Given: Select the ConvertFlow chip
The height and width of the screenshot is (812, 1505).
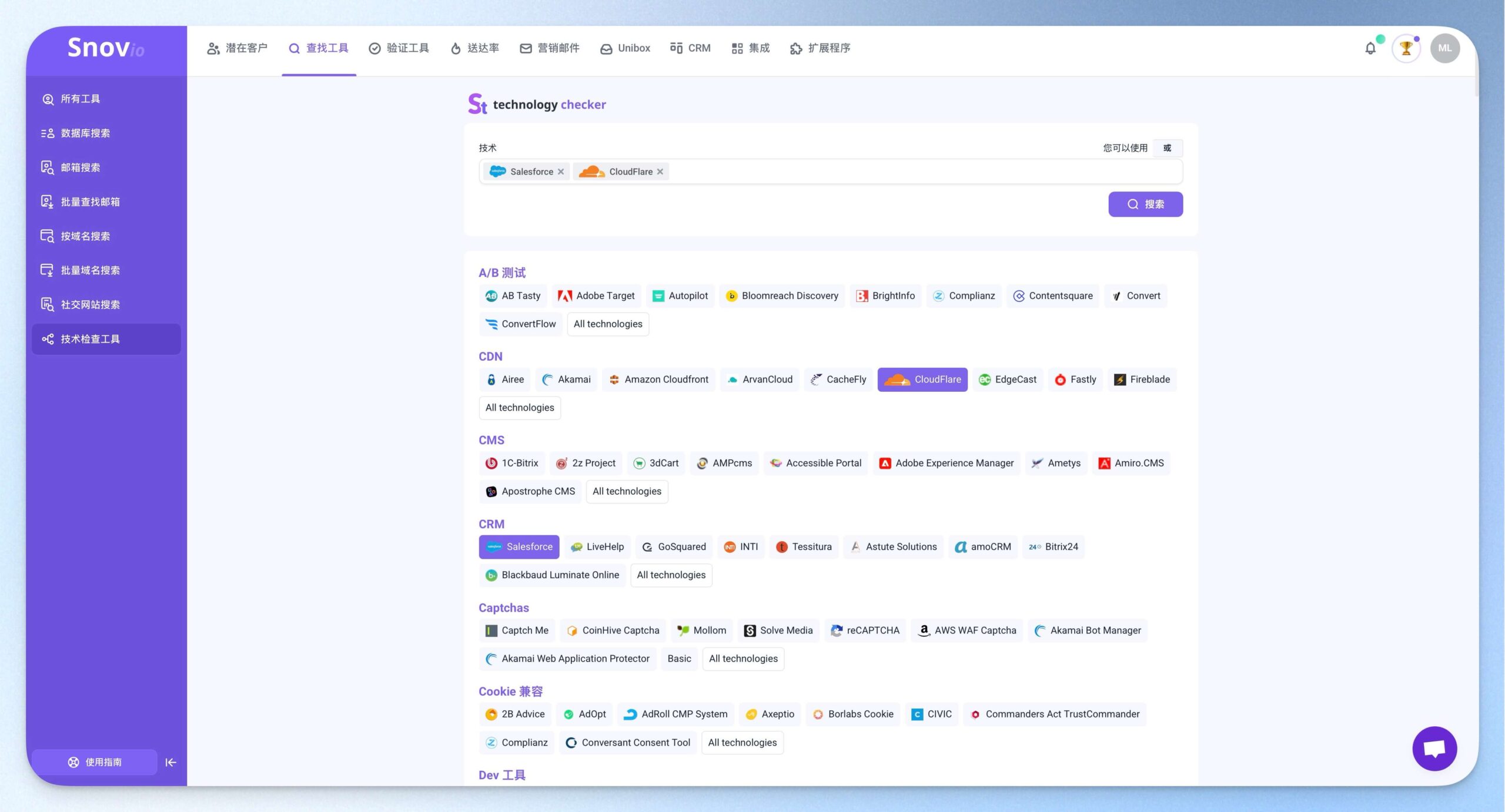Looking at the screenshot, I should pos(520,324).
